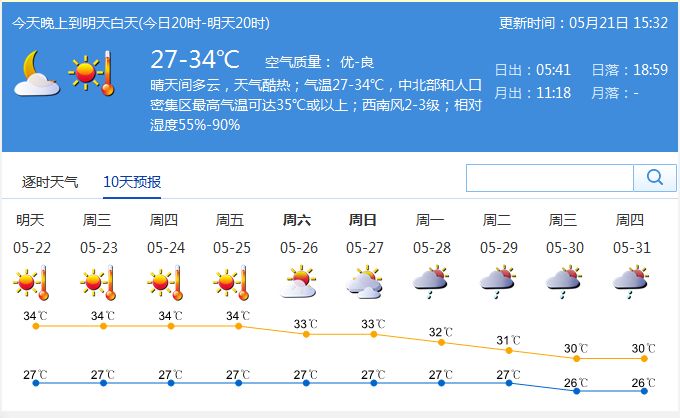Click the 34℃ high point for 05-22

point(36,326)
